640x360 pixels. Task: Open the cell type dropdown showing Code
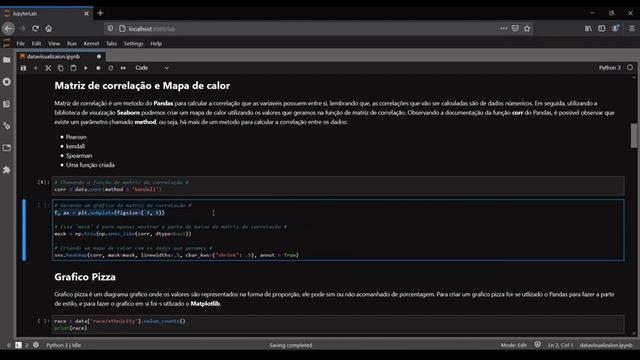tap(151, 68)
